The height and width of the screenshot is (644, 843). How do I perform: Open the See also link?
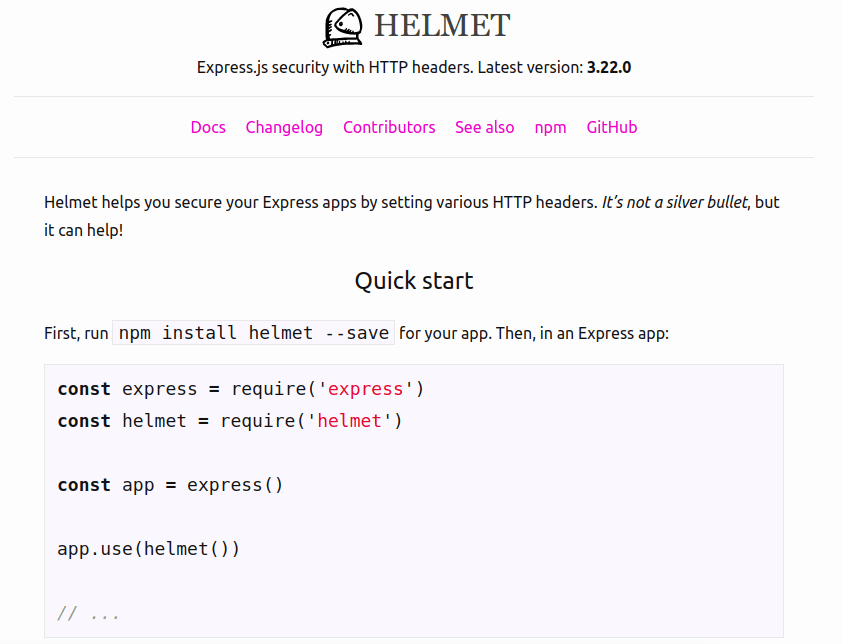pos(484,127)
